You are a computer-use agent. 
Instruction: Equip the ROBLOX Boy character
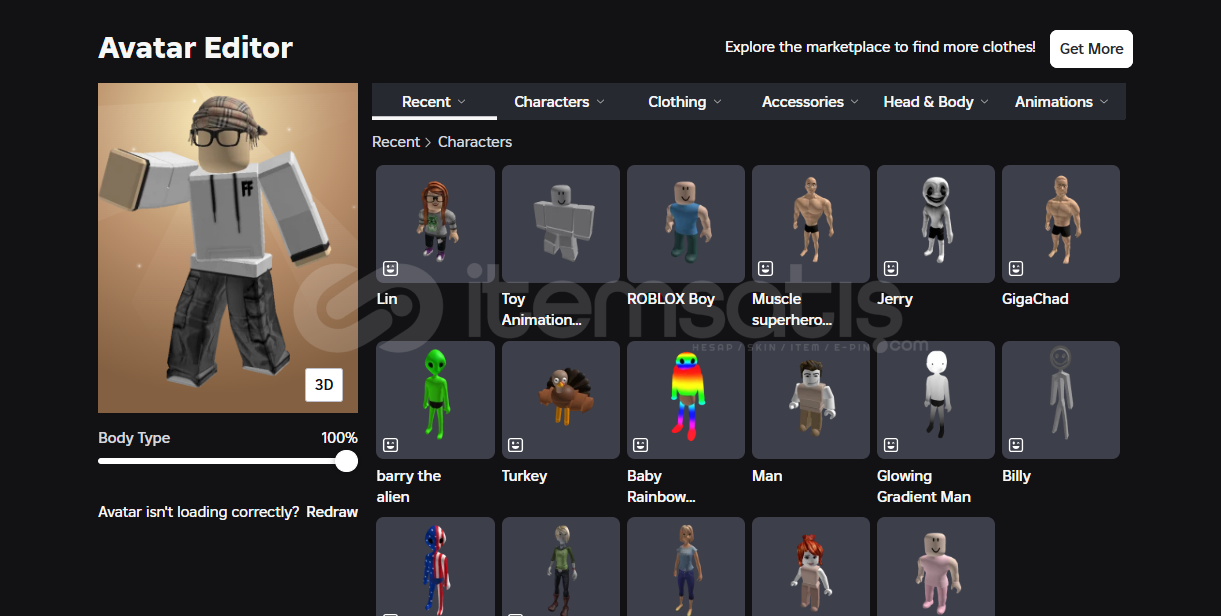(x=686, y=224)
